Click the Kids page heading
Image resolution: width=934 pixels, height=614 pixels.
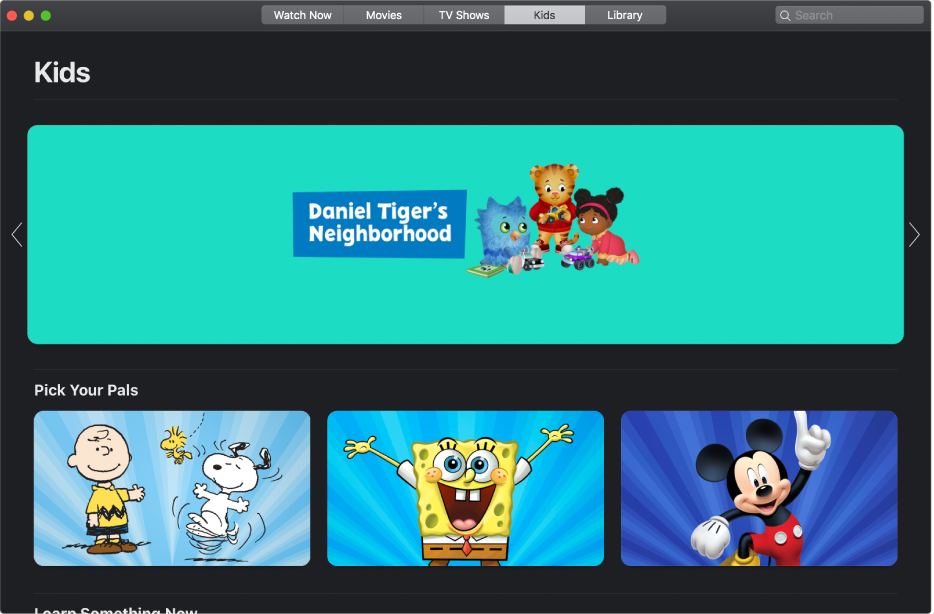click(62, 72)
